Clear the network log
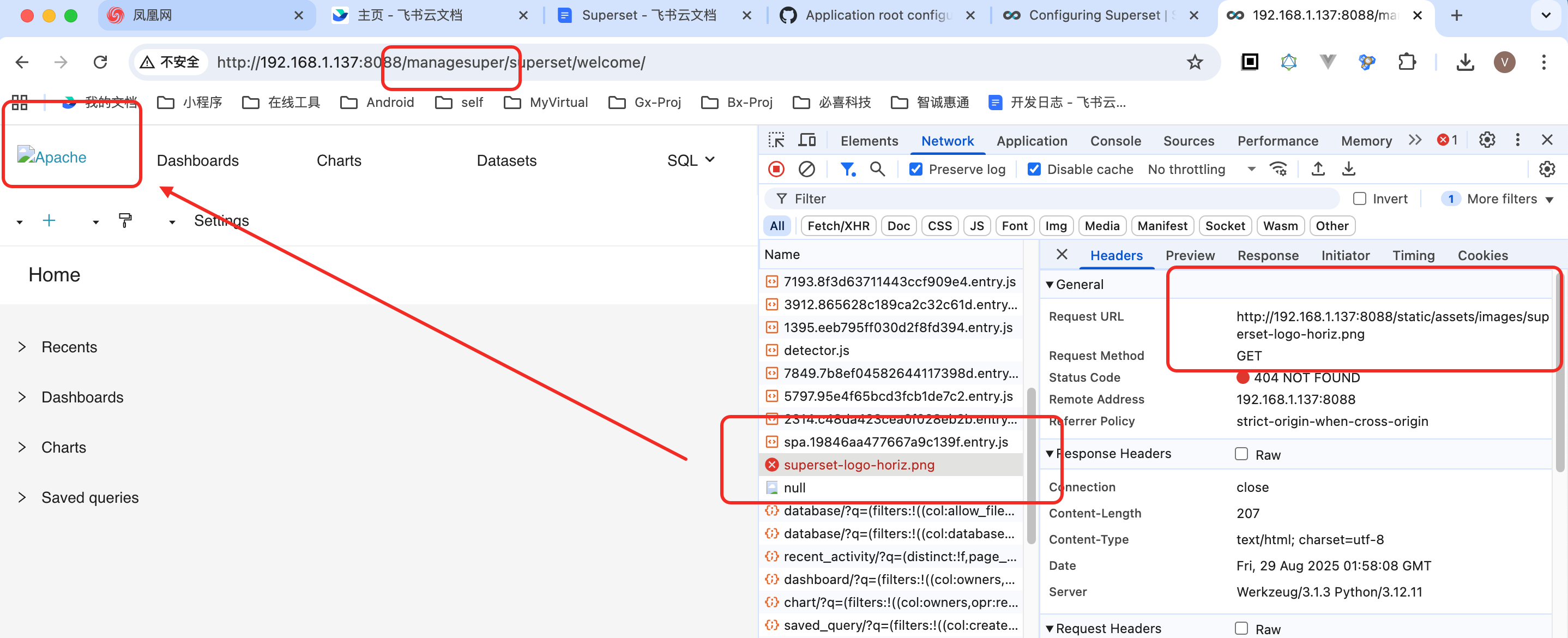Viewport: 1568px width, 638px height. [x=806, y=169]
